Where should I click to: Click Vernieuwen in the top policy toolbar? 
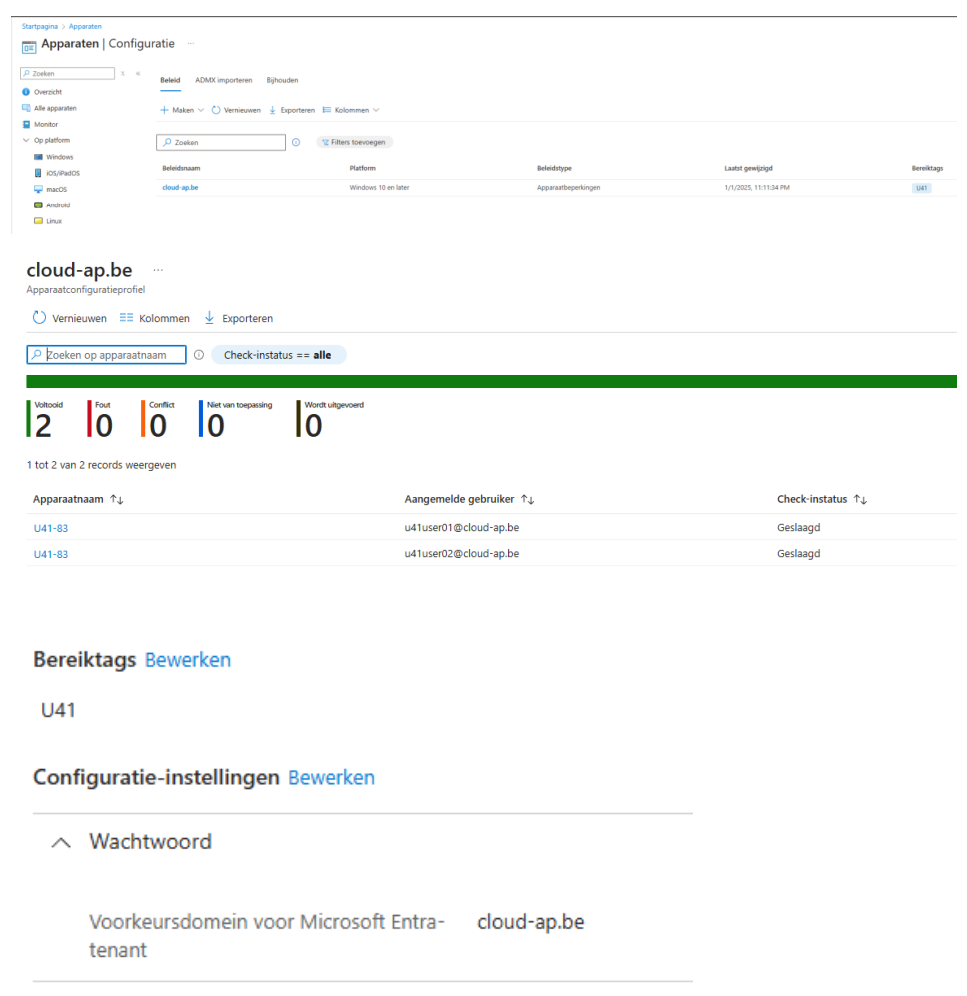tap(236, 110)
